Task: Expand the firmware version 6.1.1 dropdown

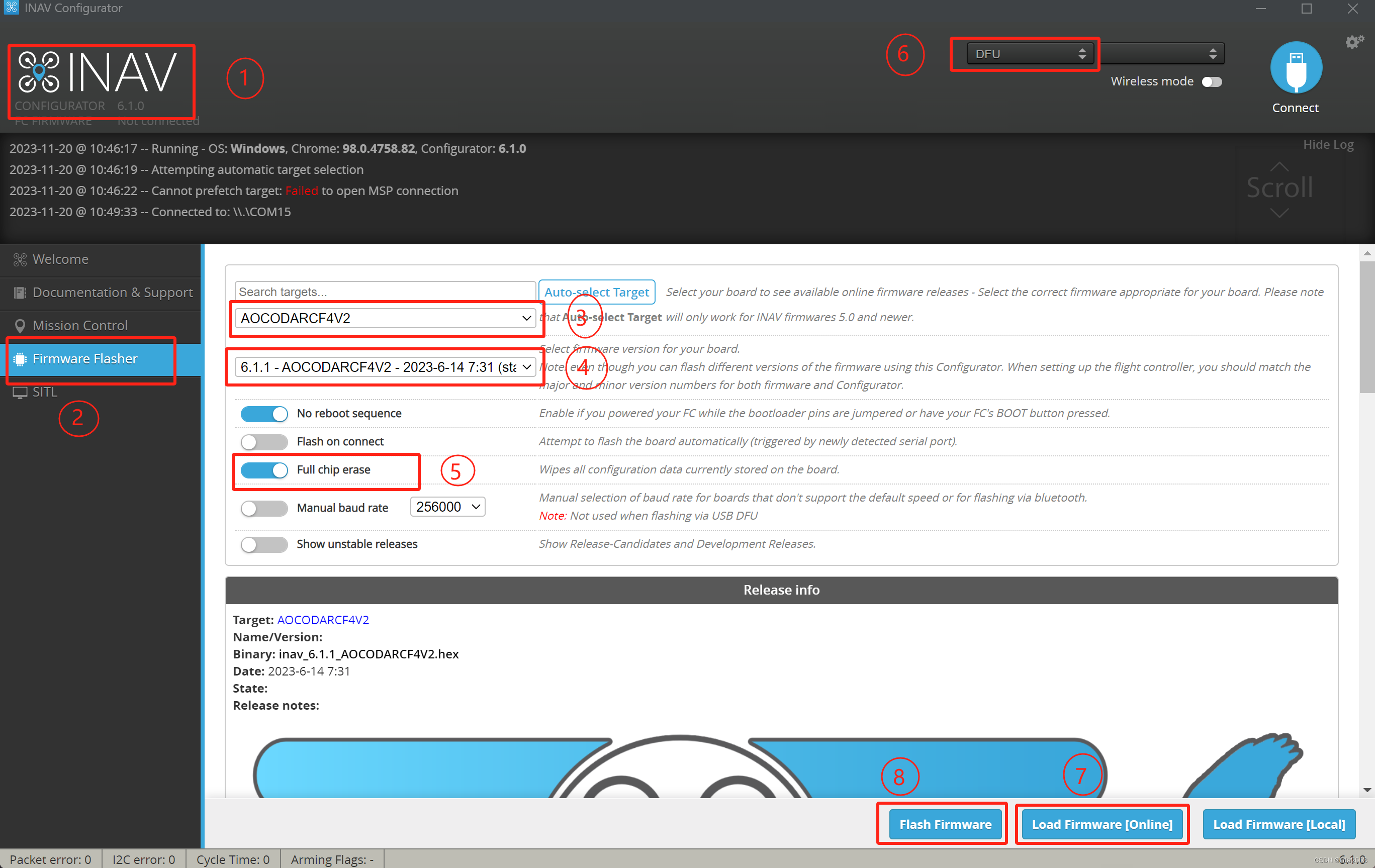Action: click(386, 367)
